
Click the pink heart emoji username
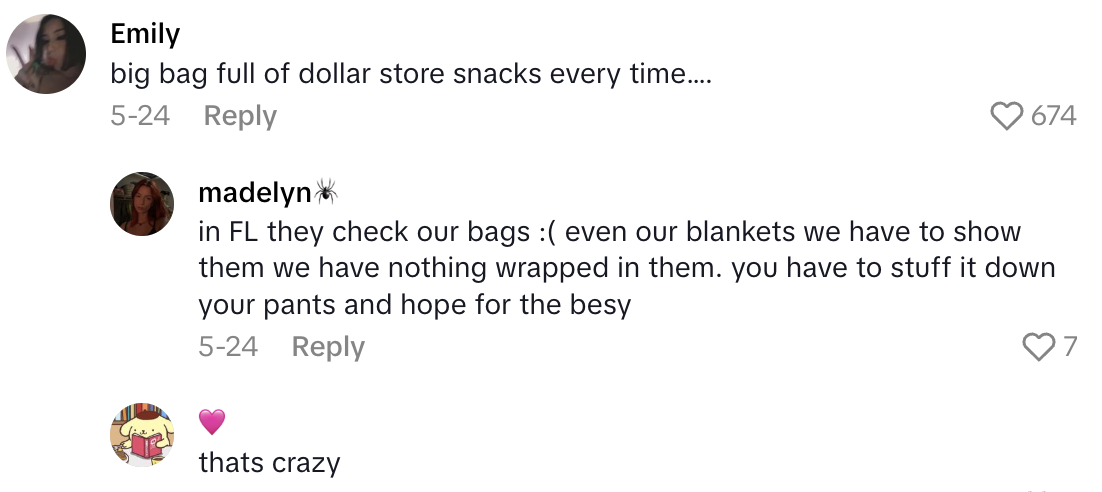[x=212, y=422]
